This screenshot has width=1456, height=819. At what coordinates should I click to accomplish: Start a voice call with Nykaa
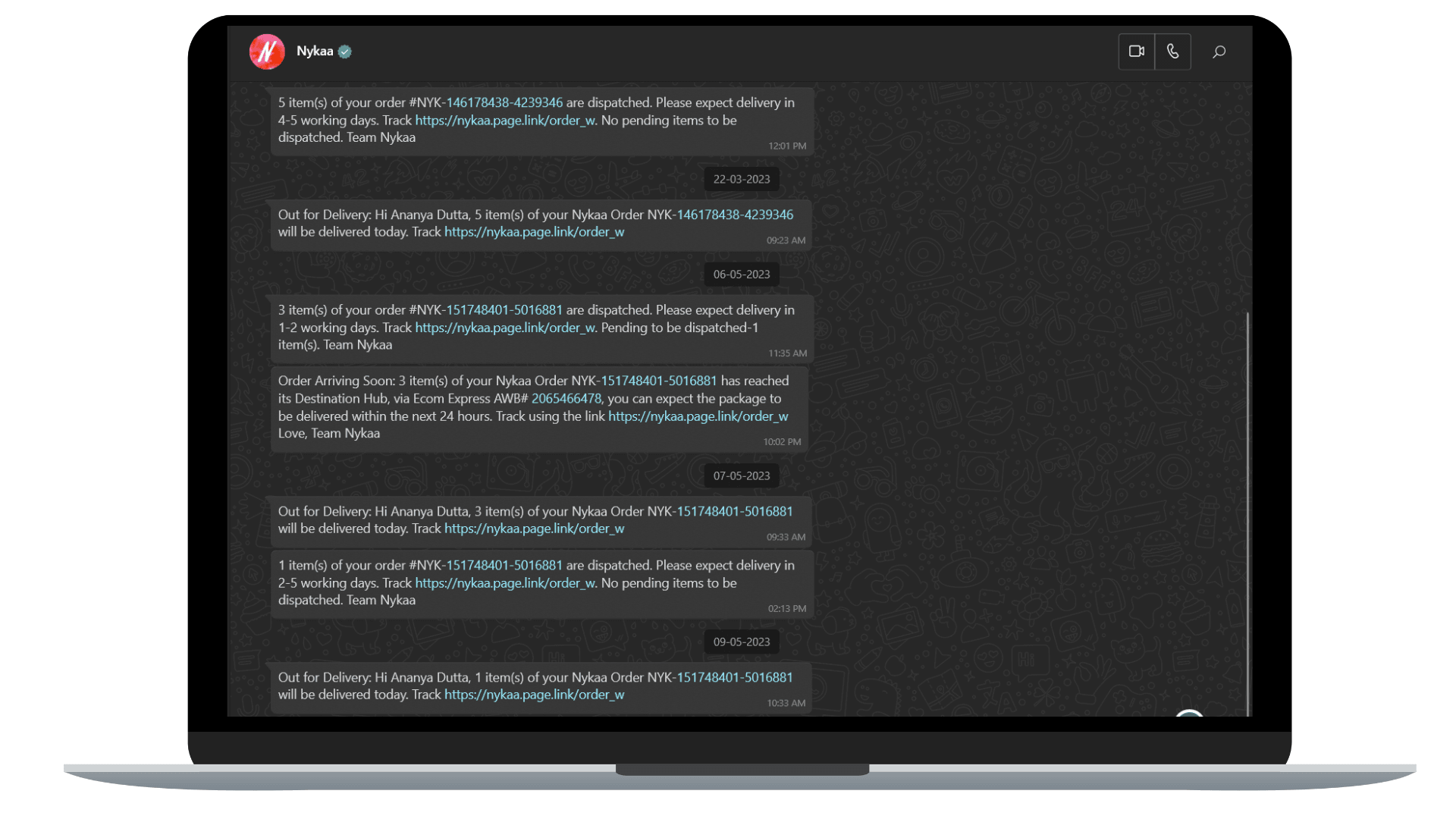pos(1172,52)
